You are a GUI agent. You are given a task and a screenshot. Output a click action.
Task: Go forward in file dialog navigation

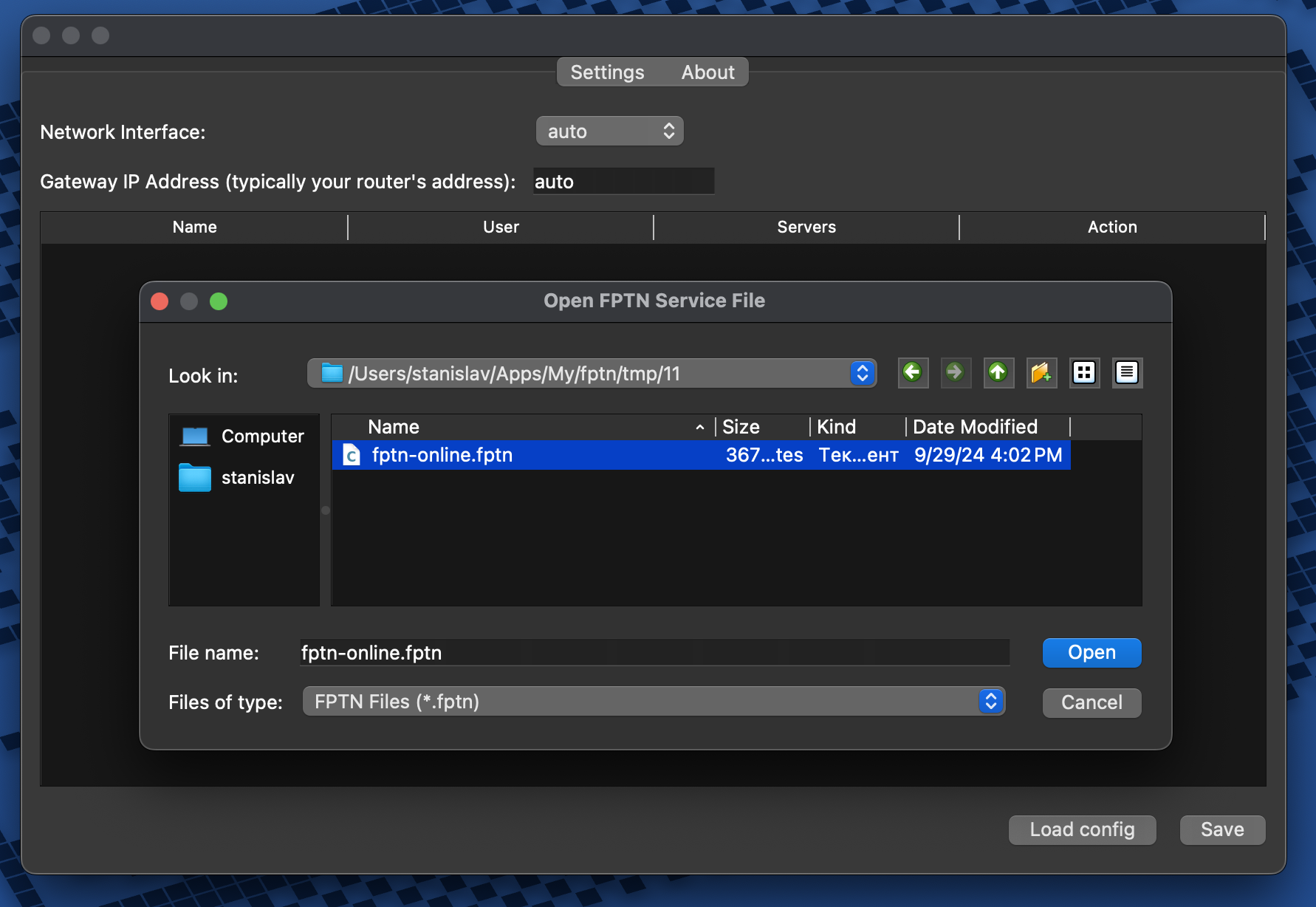[x=956, y=372]
